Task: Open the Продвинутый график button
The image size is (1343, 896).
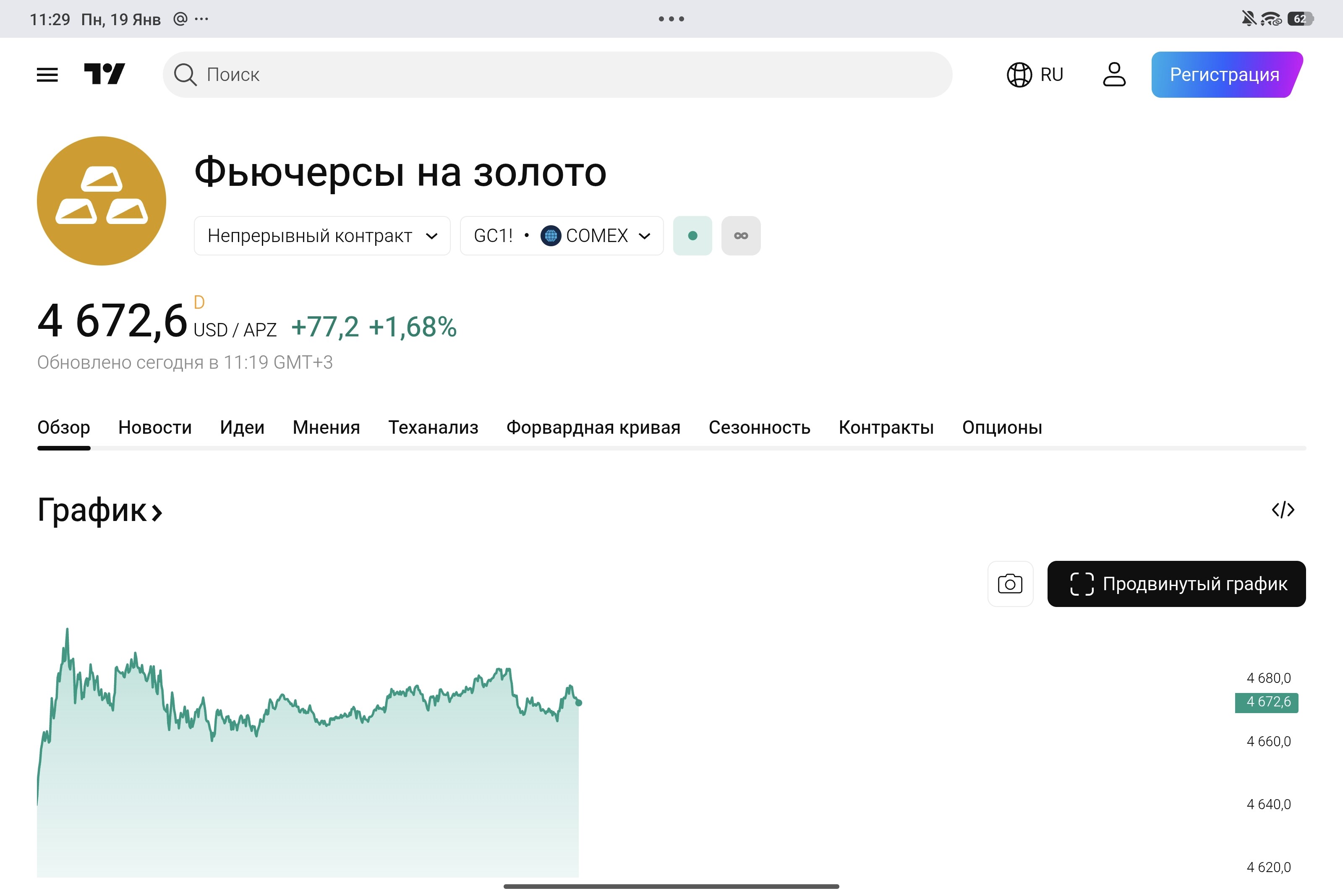Action: (1176, 583)
